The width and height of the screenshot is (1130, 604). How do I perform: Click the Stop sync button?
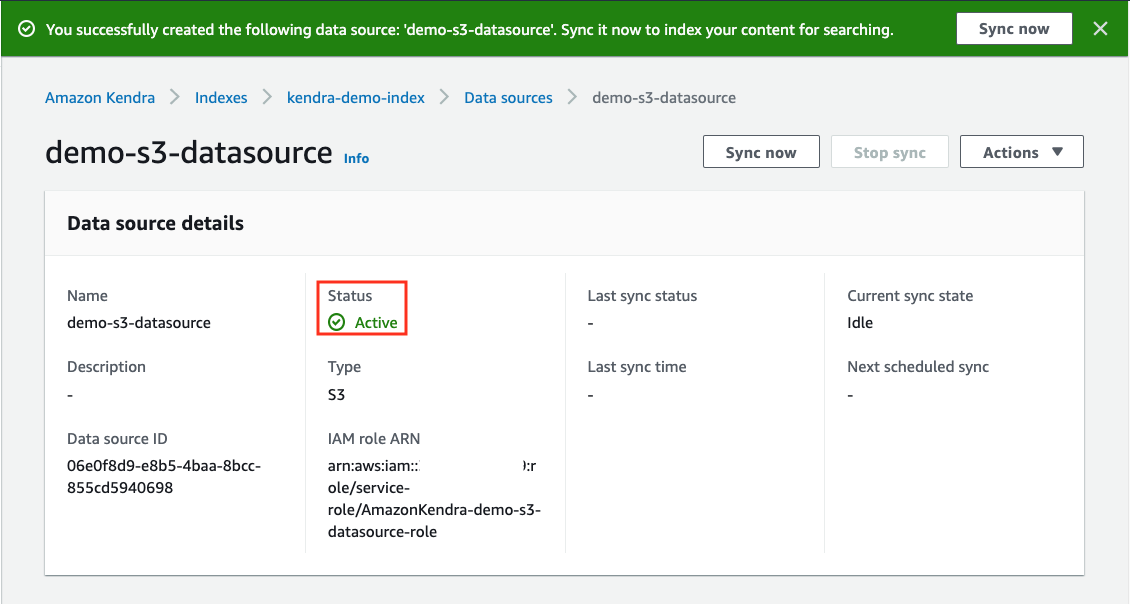tap(889, 152)
